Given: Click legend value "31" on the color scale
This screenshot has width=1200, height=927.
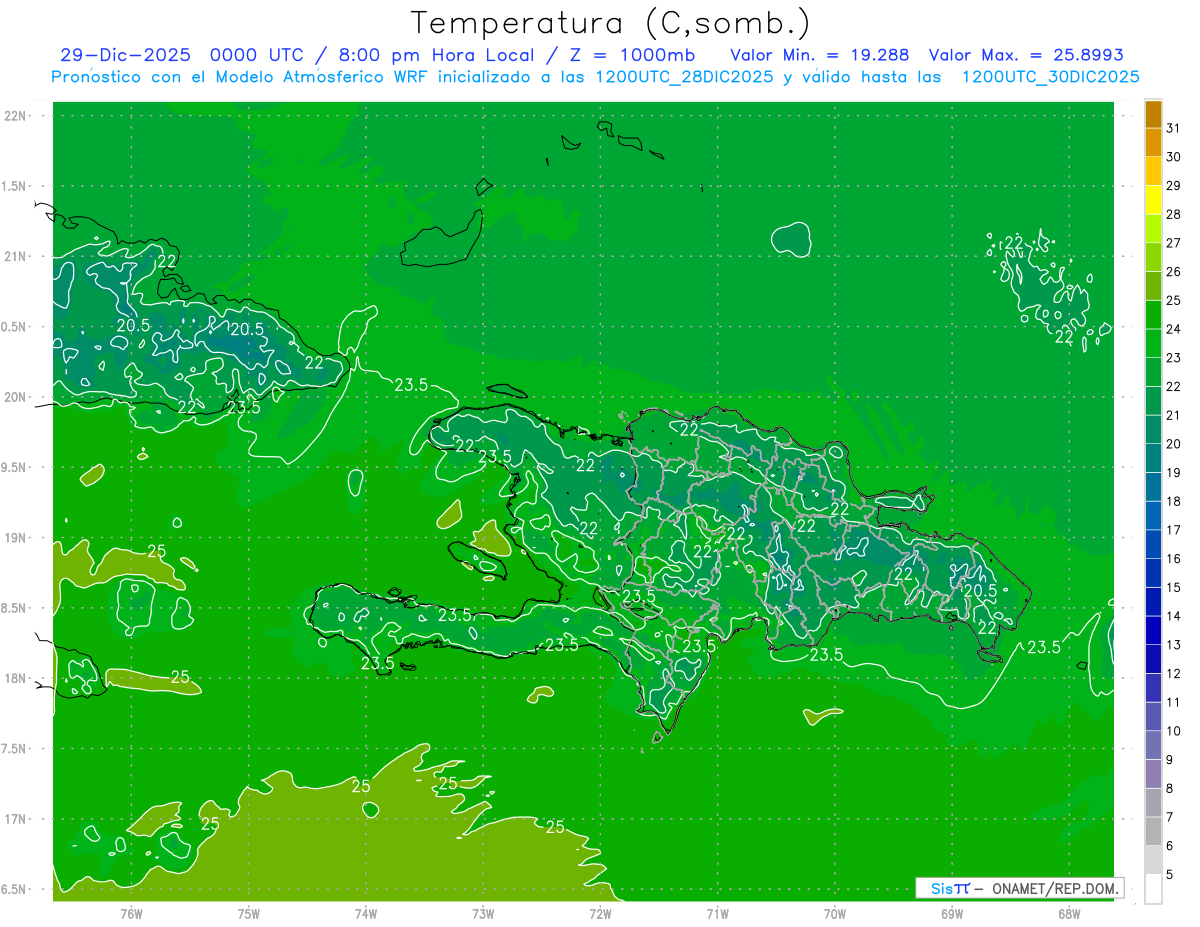Looking at the screenshot, I should pyautogui.click(x=1174, y=127).
